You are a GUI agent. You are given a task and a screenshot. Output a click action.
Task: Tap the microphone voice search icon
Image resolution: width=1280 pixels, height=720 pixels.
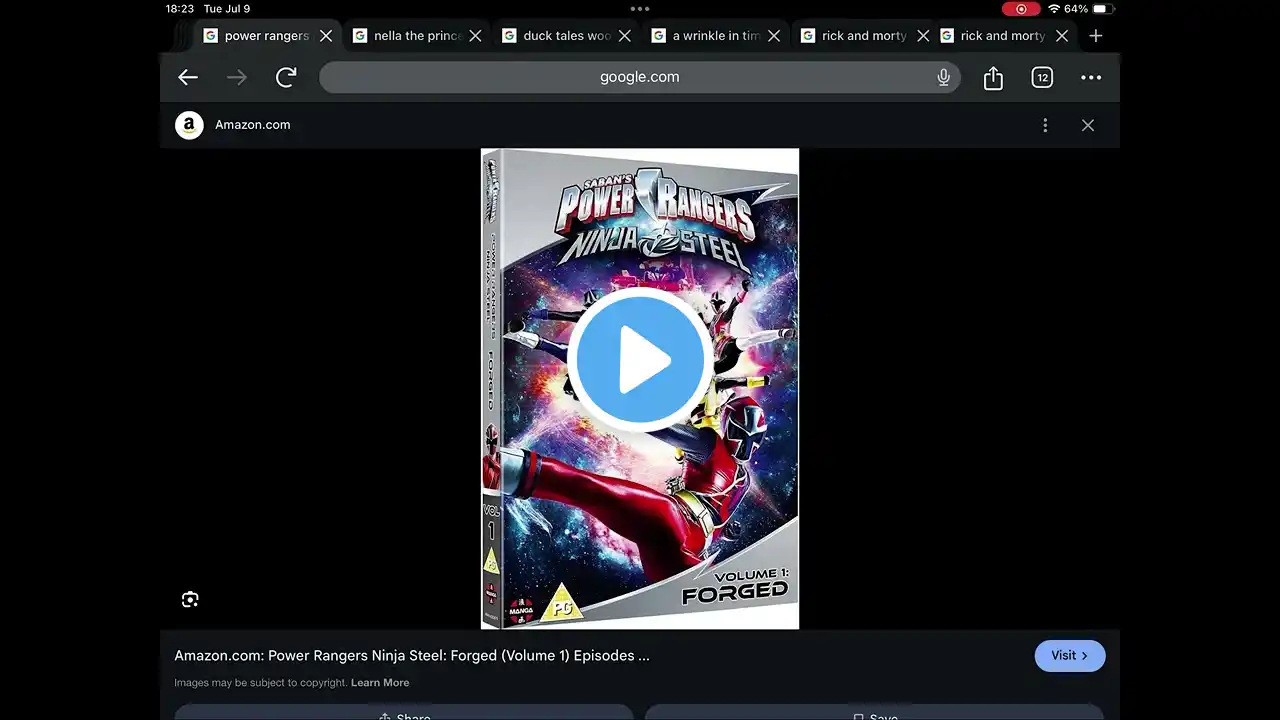[x=943, y=77]
